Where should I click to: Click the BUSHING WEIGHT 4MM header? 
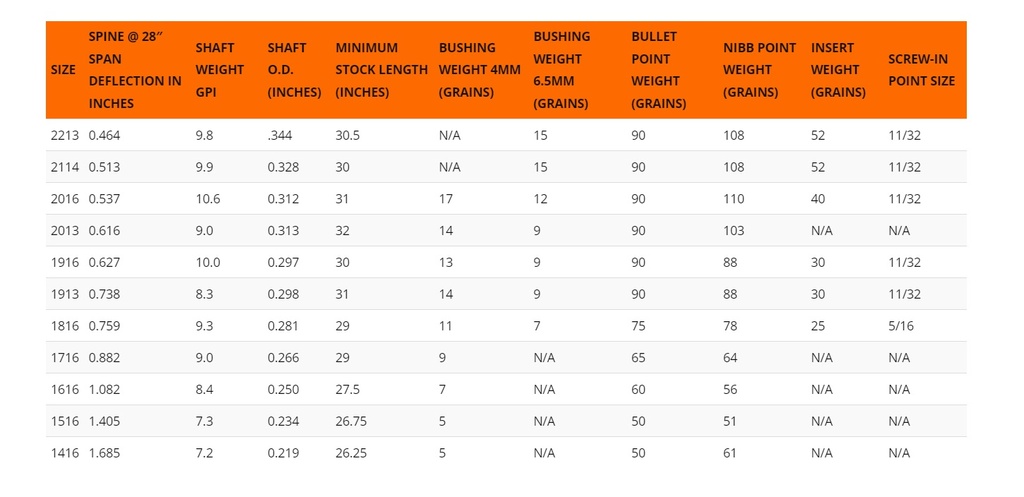coord(479,70)
